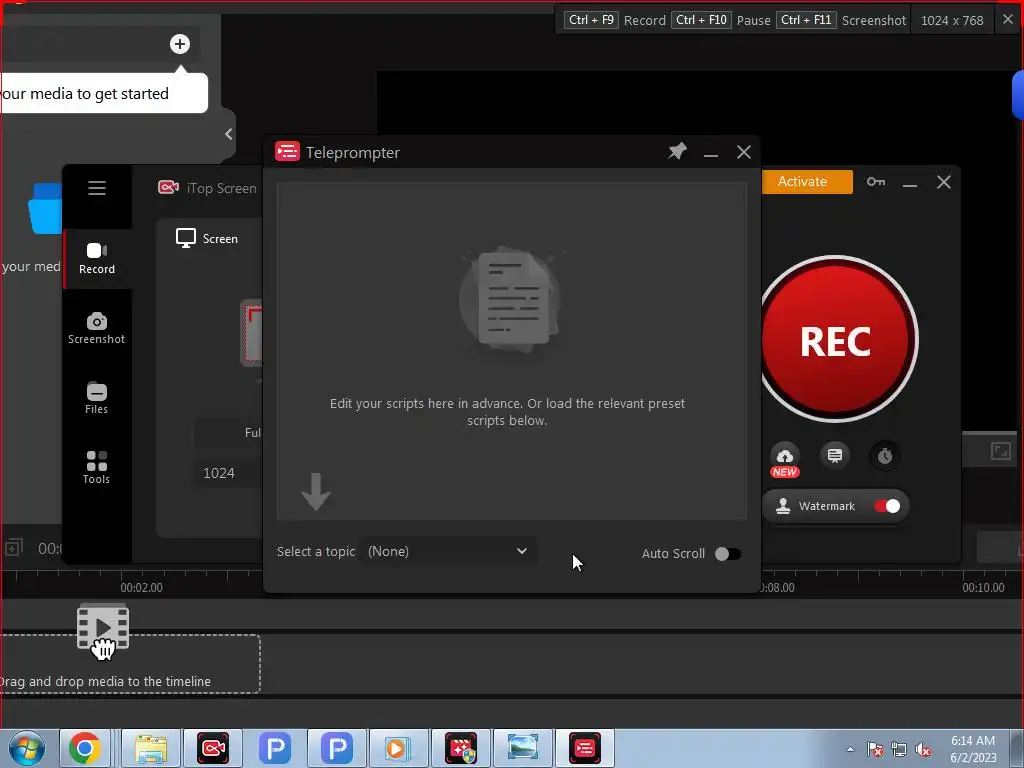The width and height of the screenshot is (1024, 768).
Task: Close the iTop Screen Recorder window
Action: (944, 182)
